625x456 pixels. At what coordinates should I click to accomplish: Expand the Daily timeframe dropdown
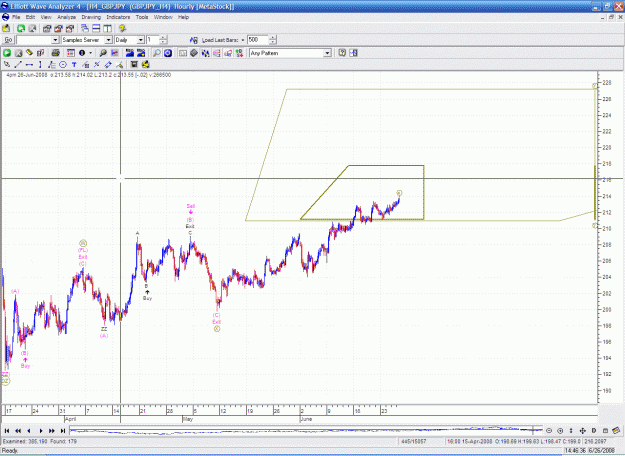(x=141, y=40)
